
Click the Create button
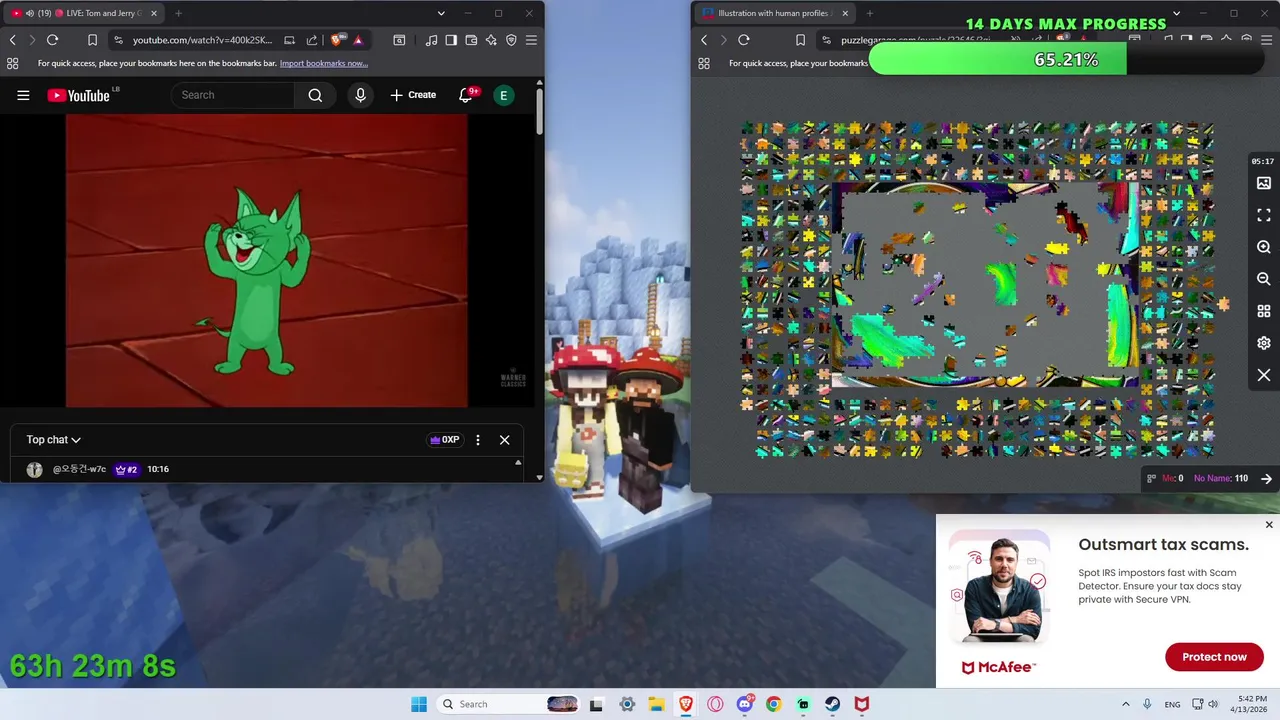(x=413, y=95)
